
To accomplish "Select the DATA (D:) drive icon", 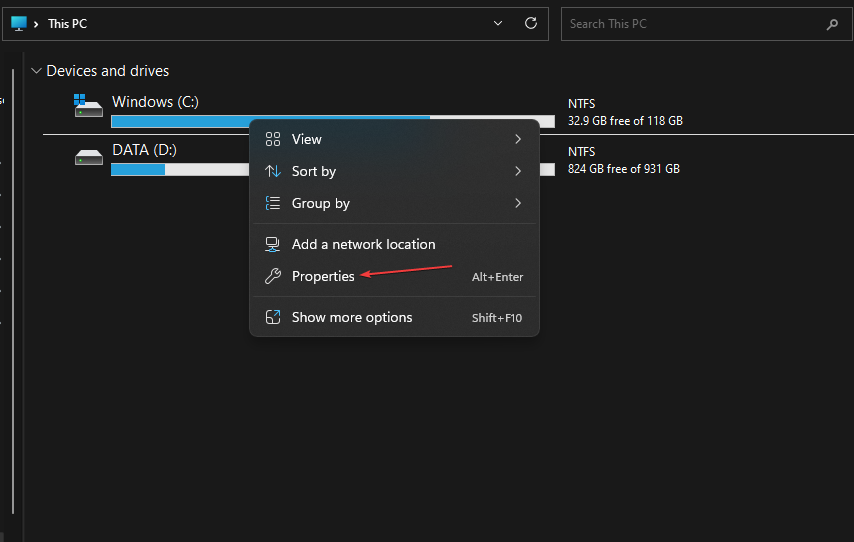I will point(89,157).
